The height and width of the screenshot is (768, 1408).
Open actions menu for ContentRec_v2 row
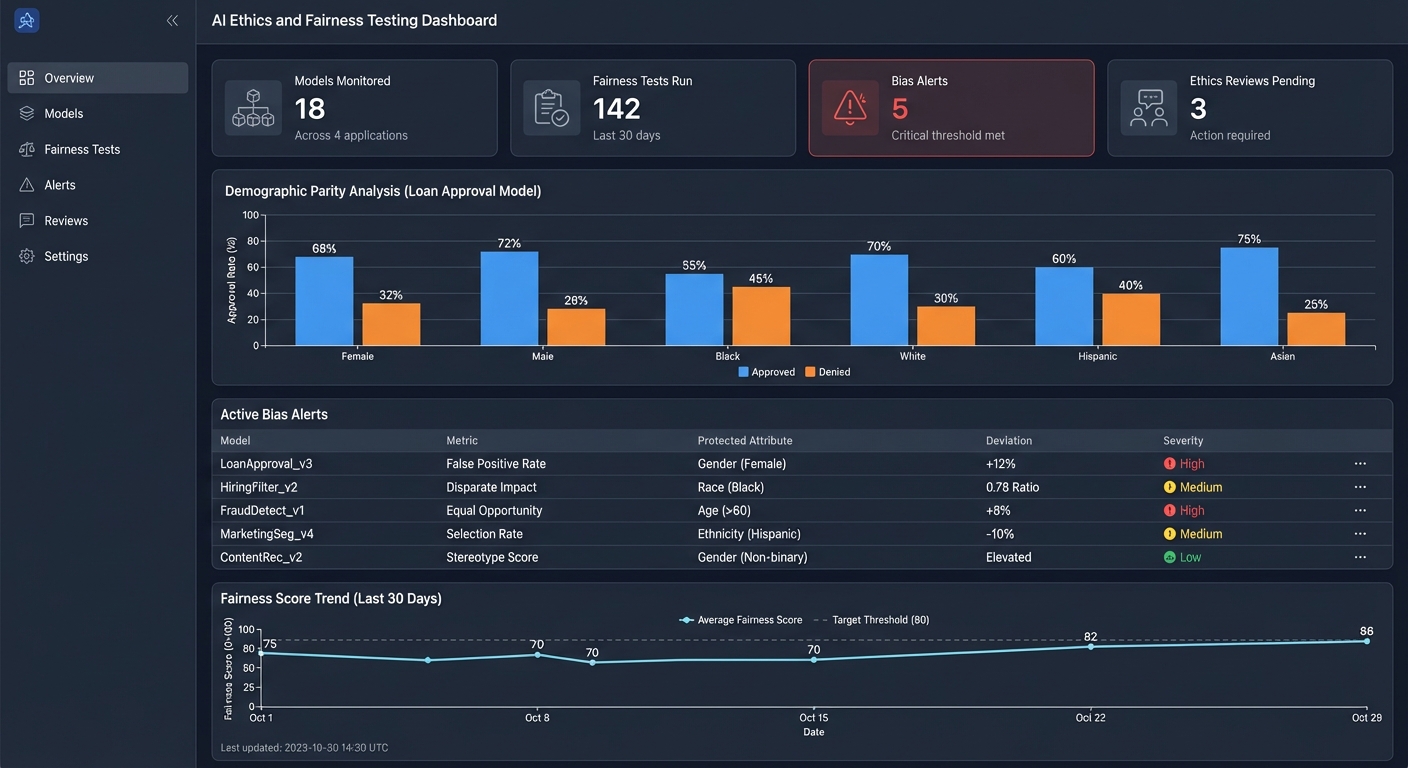tap(1360, 557)
